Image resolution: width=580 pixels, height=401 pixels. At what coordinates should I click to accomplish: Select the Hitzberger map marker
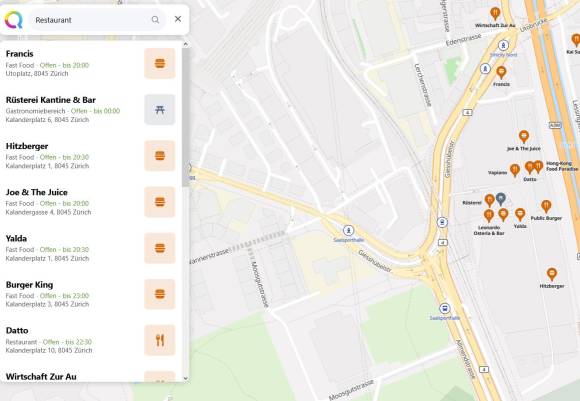[552, 274]
